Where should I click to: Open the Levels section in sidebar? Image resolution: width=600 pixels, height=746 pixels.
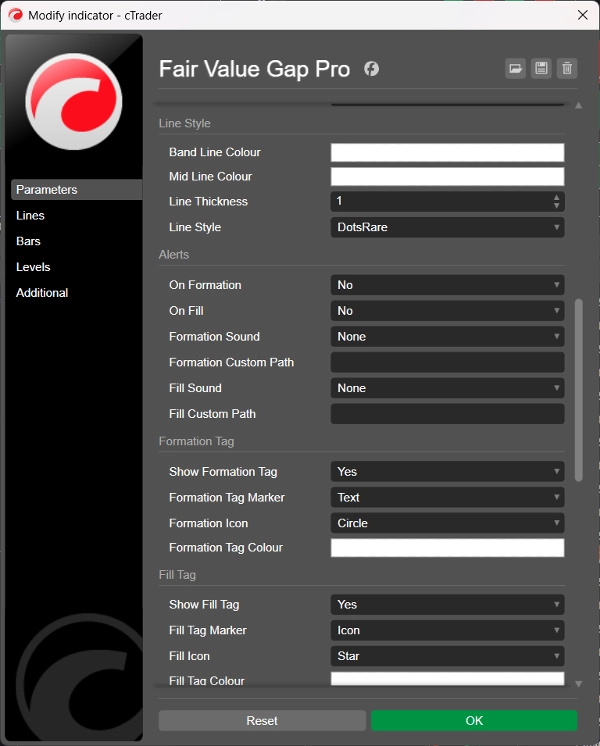pyautogui.click(x=33, y=267)
